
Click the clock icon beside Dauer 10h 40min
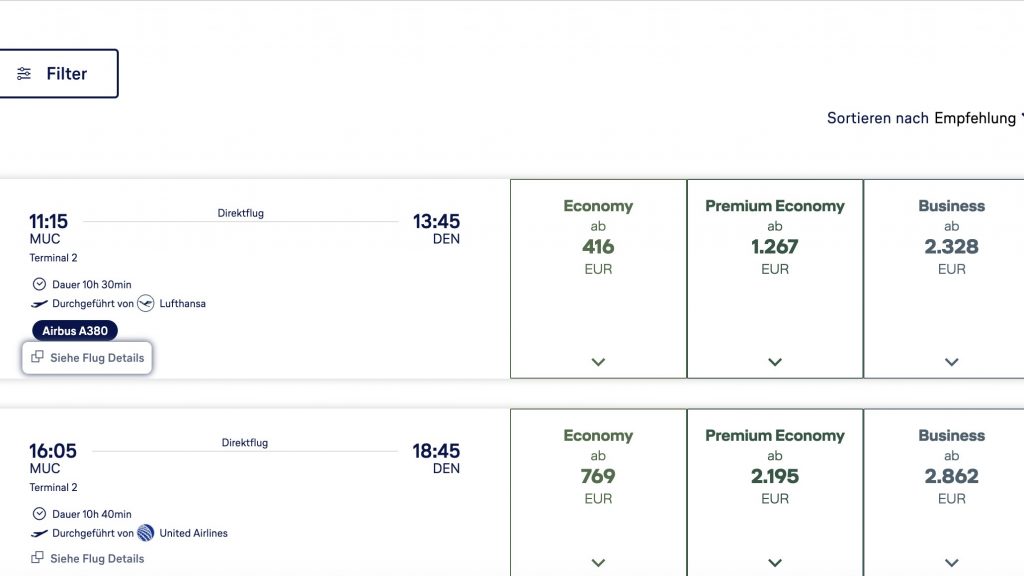click(x=39, y=514)
